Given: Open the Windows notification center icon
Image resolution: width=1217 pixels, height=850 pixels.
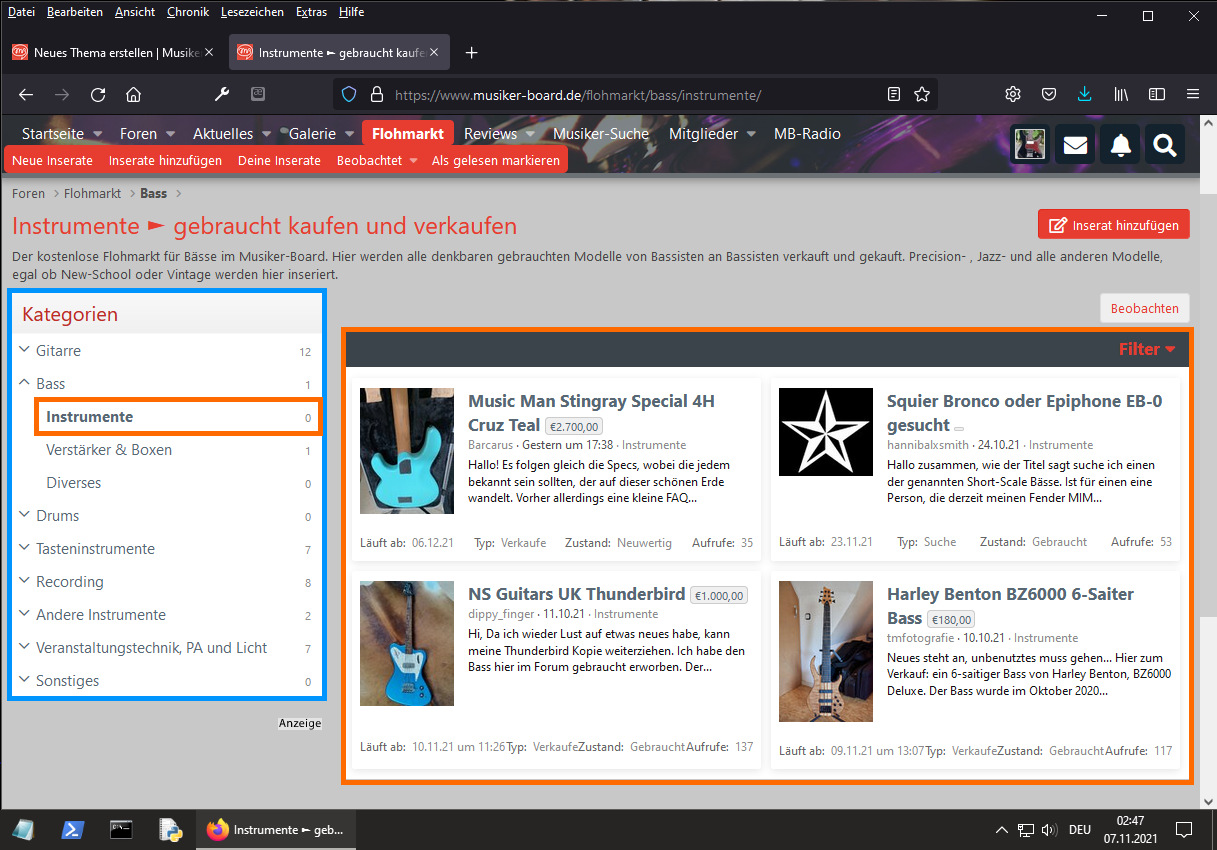Looking at the screenshot, I should (x=1183, y=830).
